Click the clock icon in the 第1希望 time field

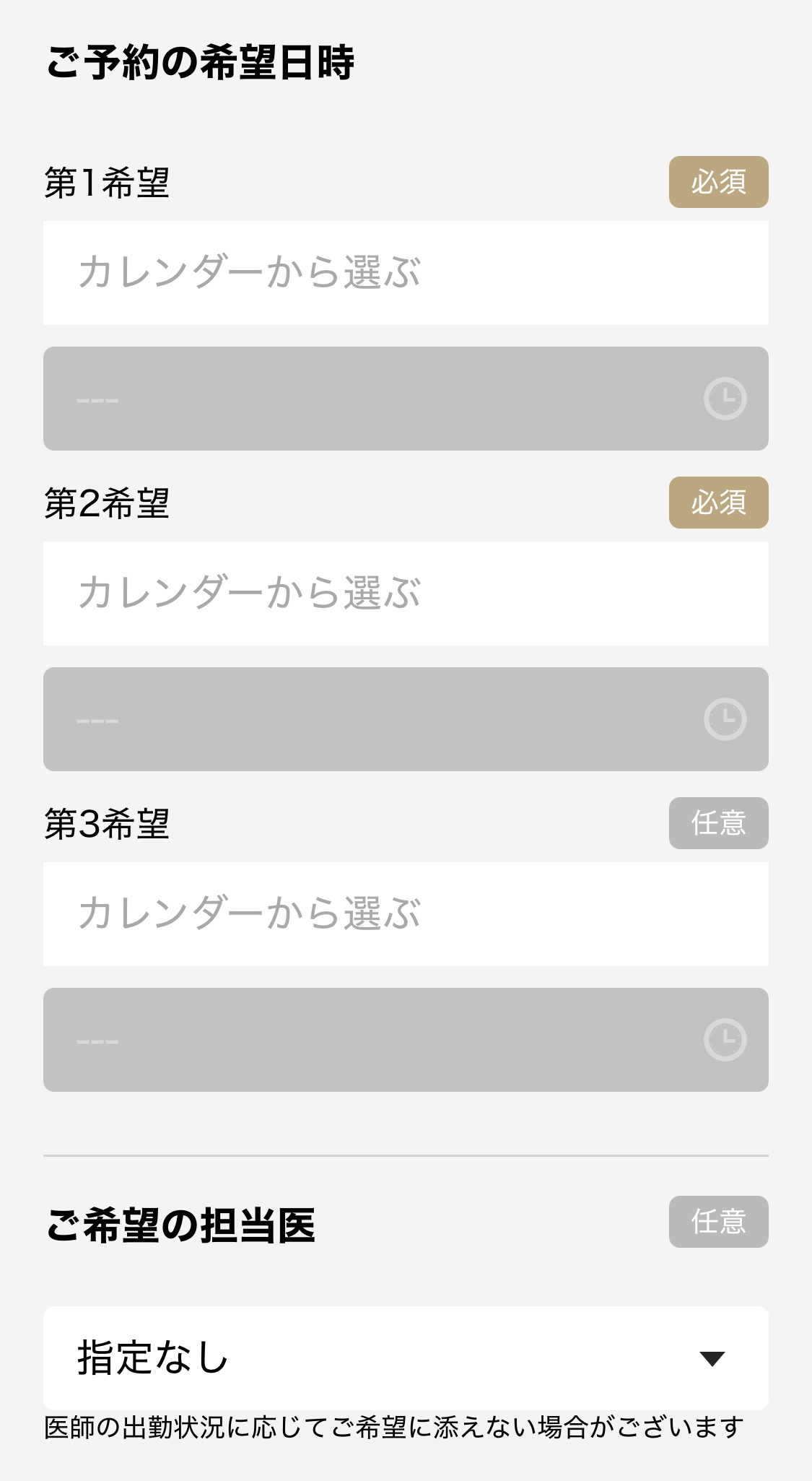tap(725, 399)
